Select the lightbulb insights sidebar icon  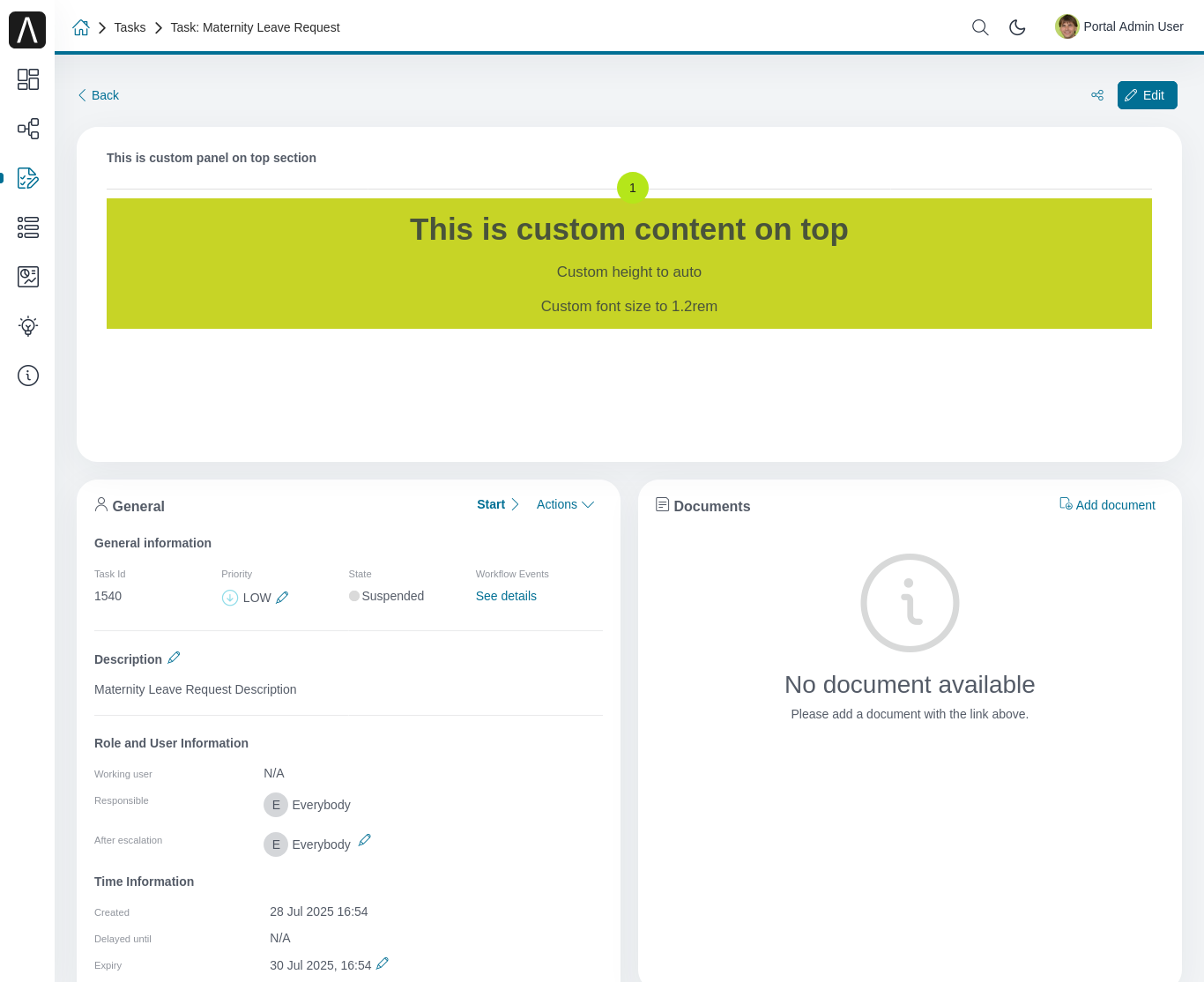coord(27,326)
